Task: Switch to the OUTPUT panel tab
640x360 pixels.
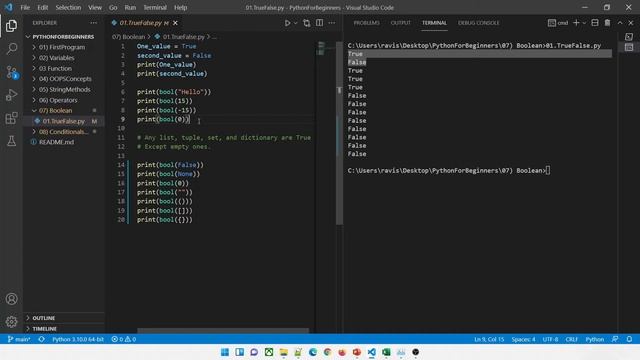Action: 400,23
